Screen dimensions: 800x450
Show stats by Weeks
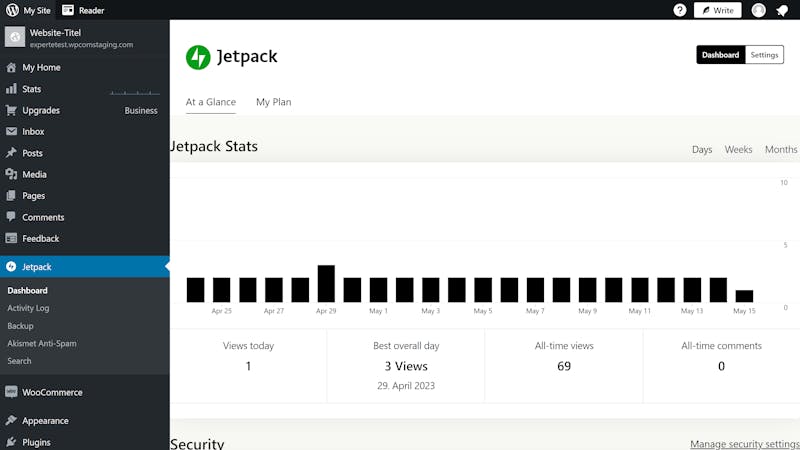pyautogui.click(x=738, y=149)
